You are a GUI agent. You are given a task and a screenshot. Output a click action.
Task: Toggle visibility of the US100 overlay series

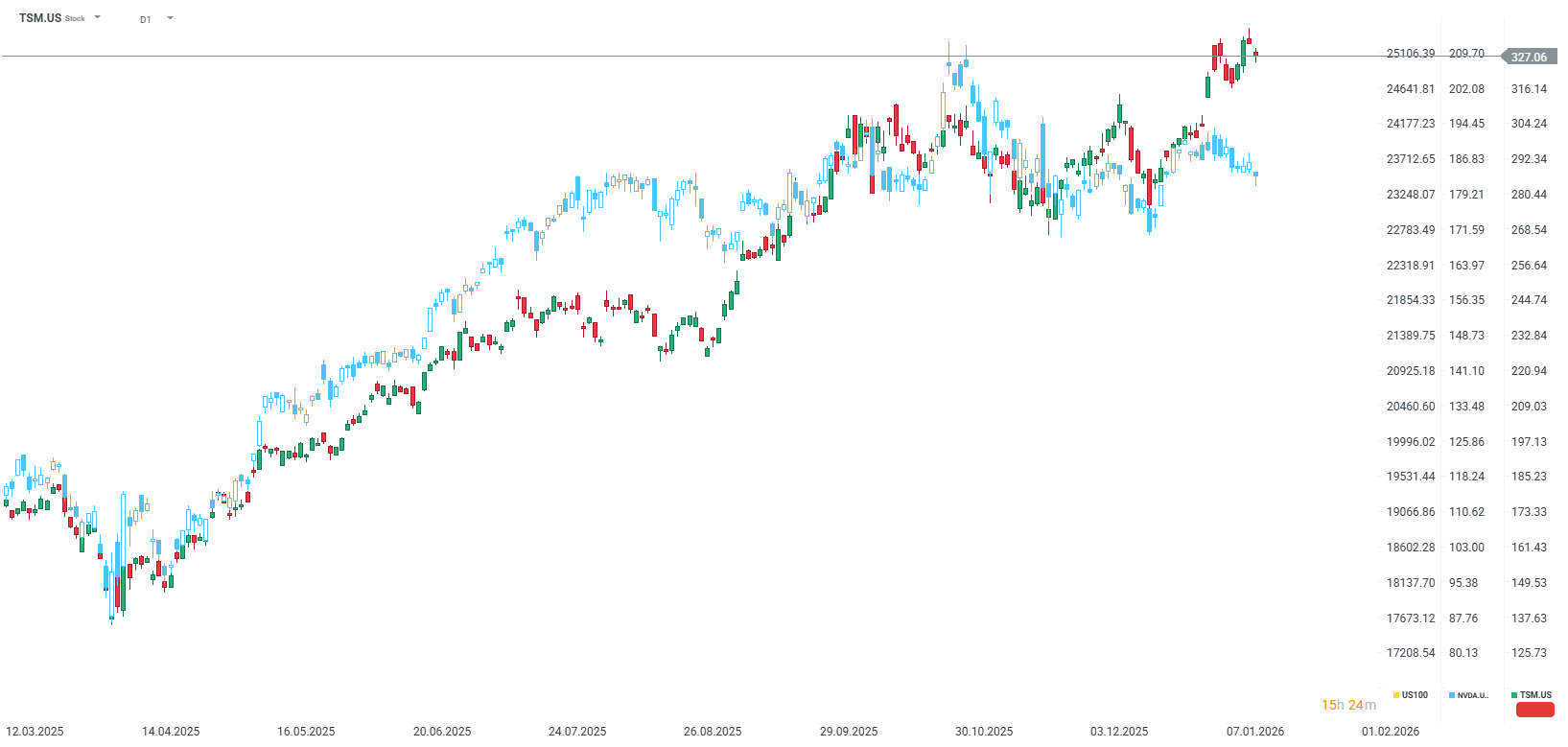tap(1412, 694)
